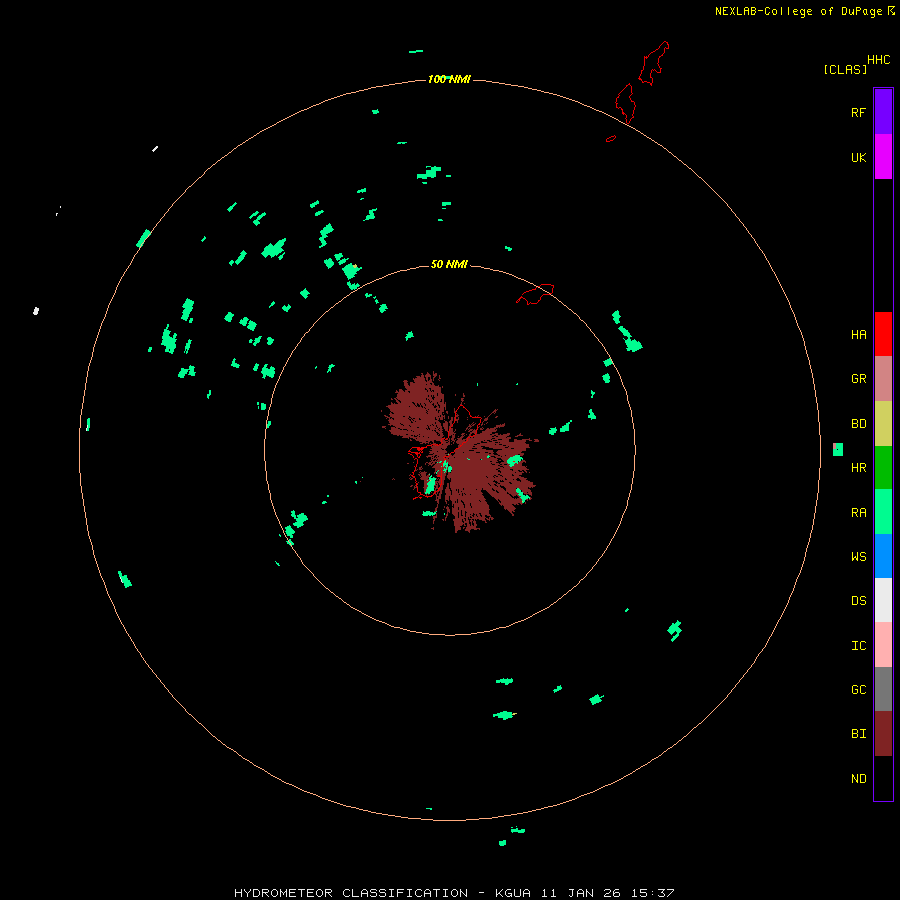Click the ND legend label
The height and width of the screenshot is (900, 900).
(858, 779)
